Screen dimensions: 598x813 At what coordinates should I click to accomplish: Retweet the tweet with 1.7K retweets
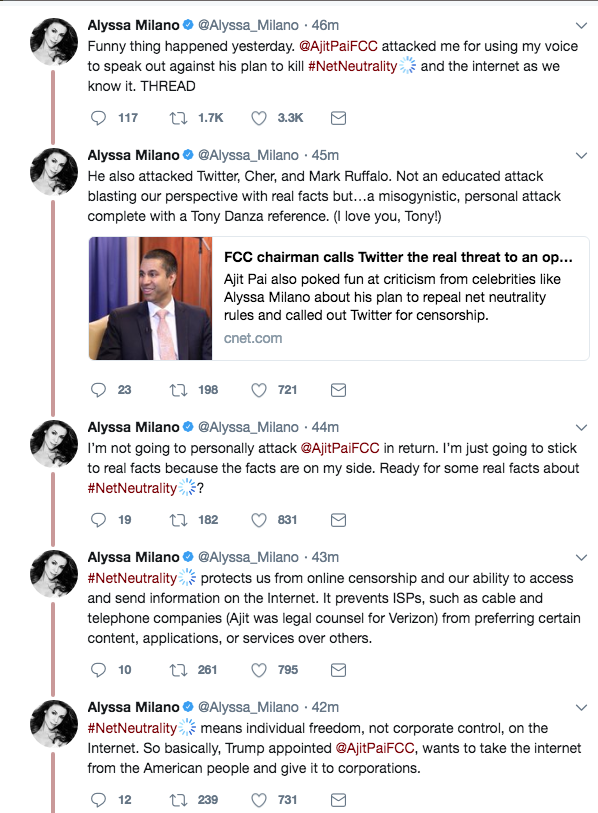(178, 118)
